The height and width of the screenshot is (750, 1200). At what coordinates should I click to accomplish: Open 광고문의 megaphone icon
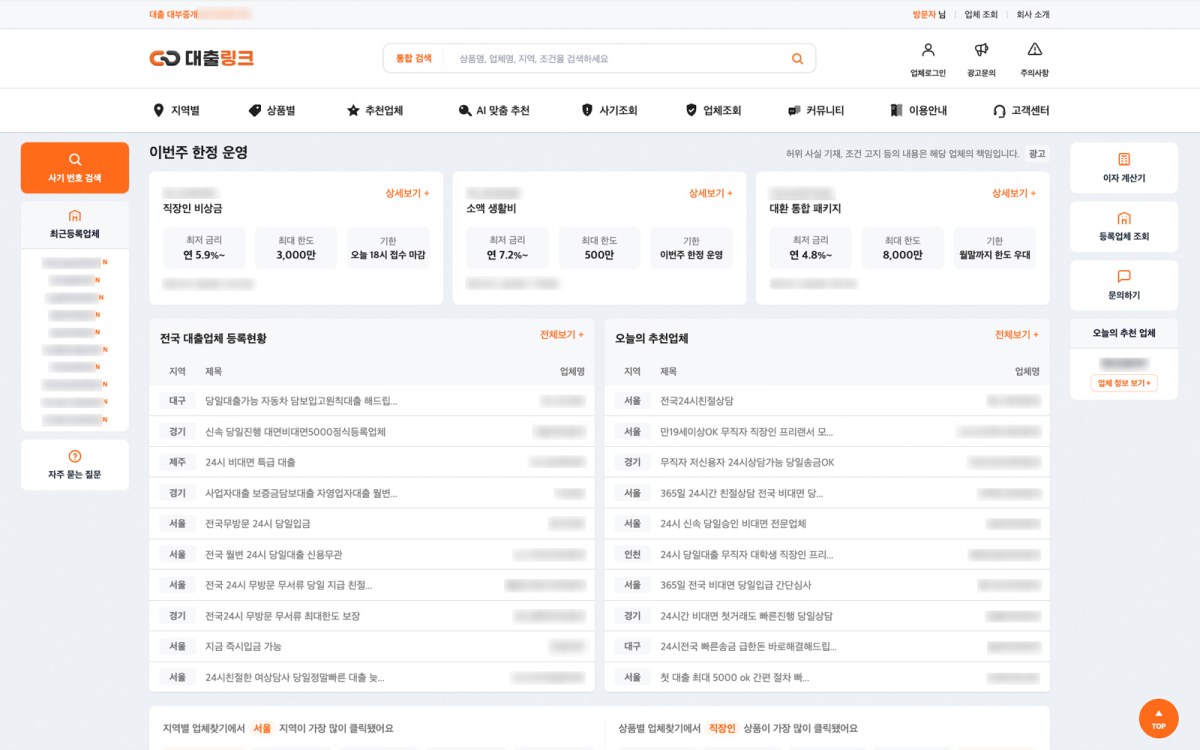click(x=981, y=49)
